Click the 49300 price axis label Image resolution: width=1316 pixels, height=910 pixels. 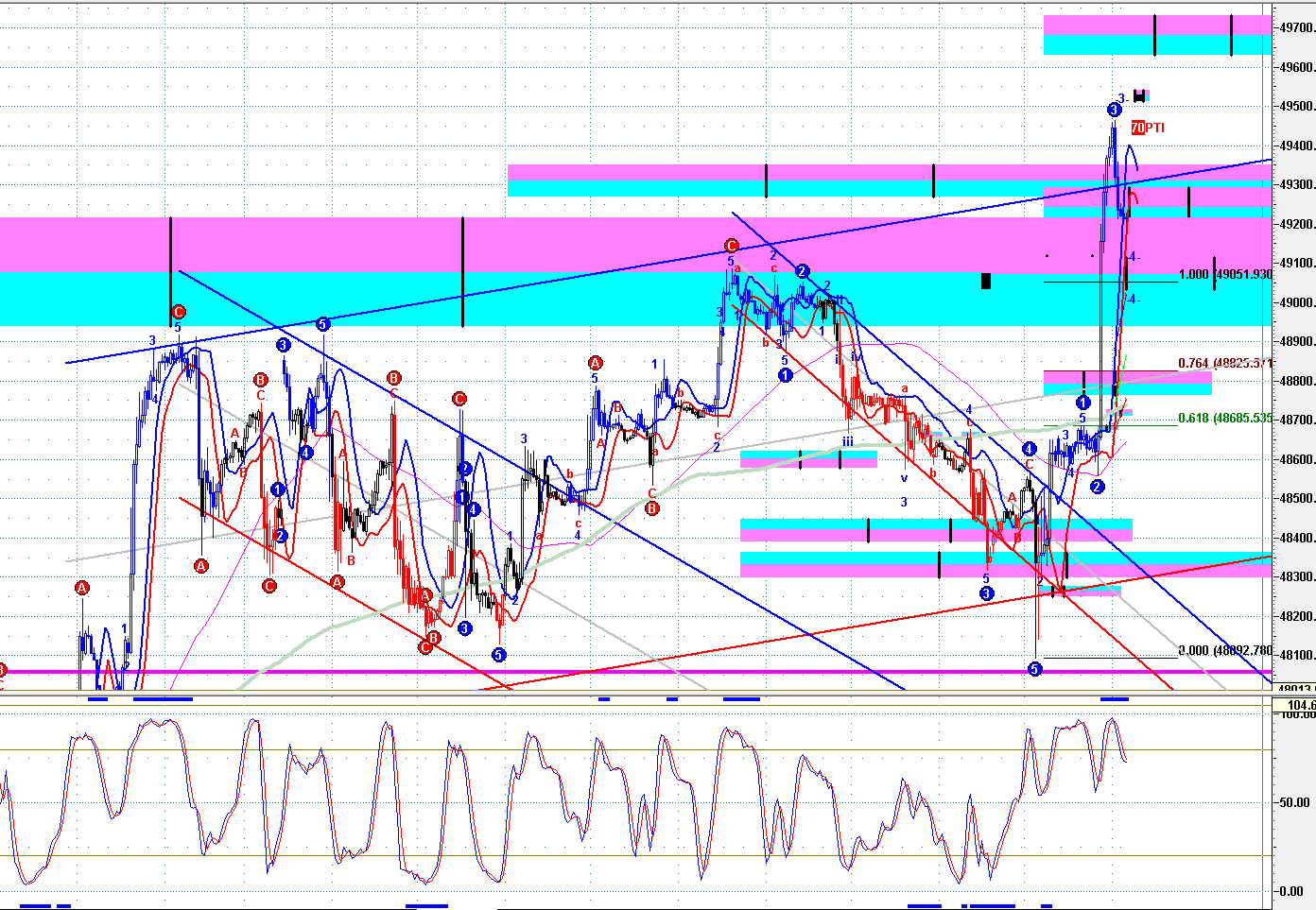click(x=1296, y=185)
